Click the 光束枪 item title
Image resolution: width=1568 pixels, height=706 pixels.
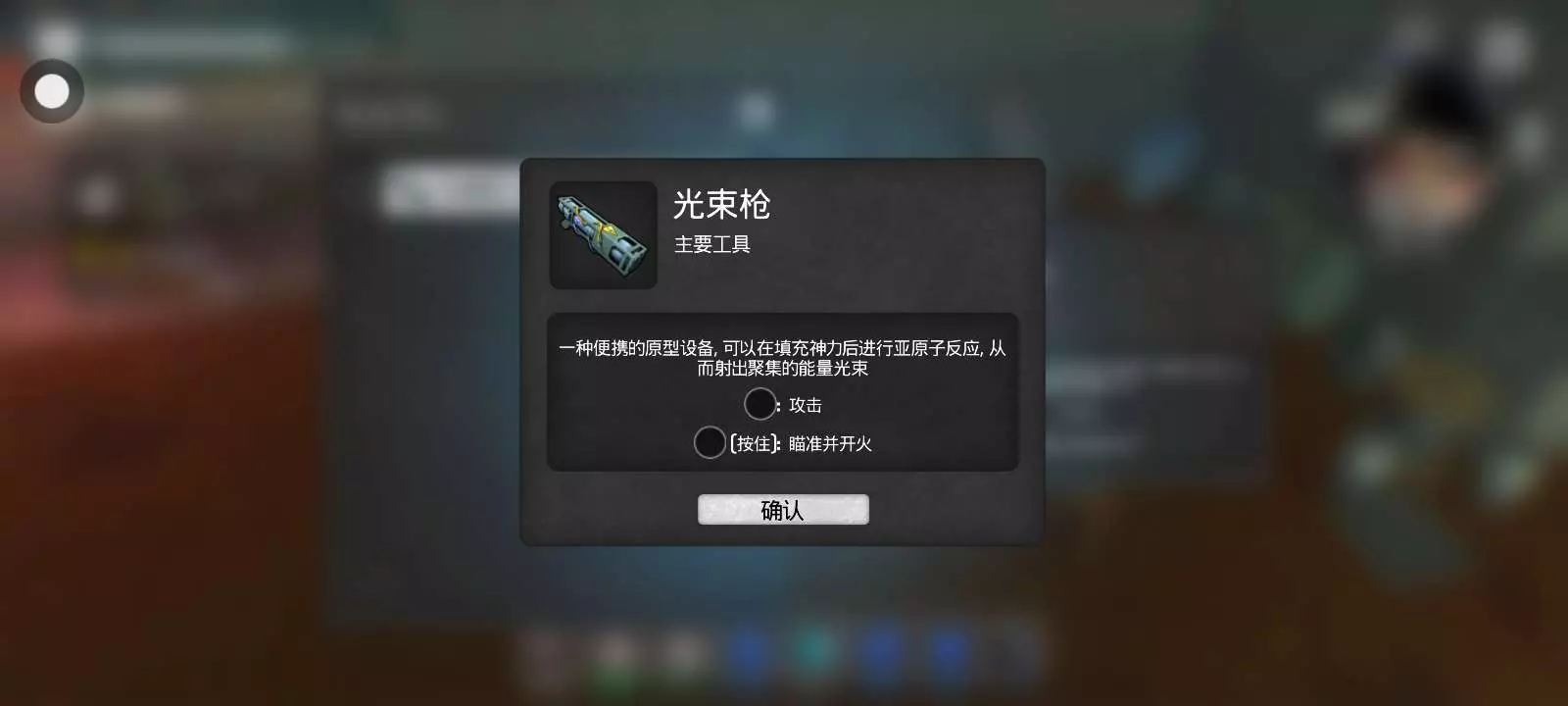[x=722, y=204]
